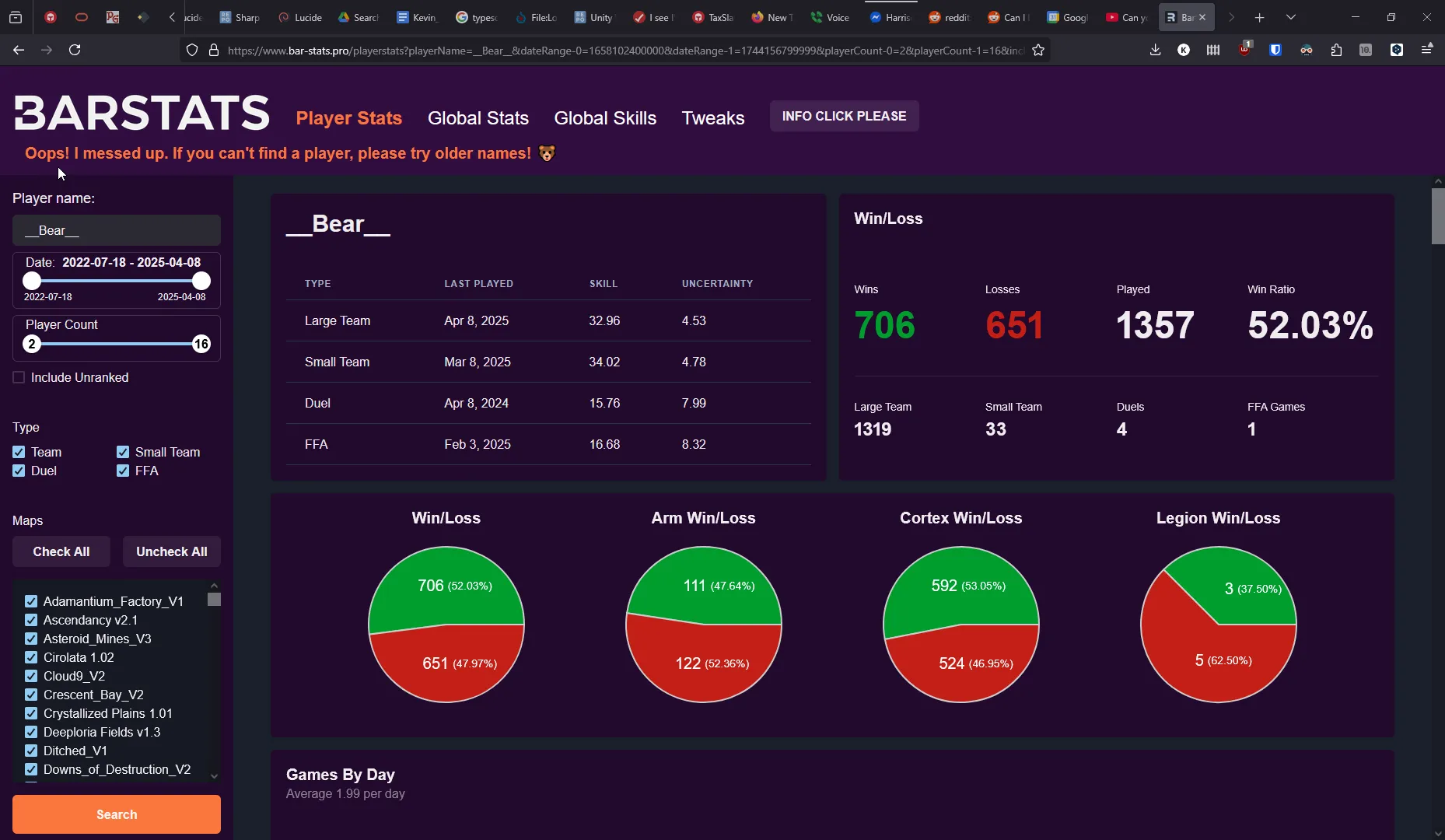The width and height of the screenshot is (1445, 840).
Task: Uncheck the Cirolana 1.02 map
Action: pos(31,657)
